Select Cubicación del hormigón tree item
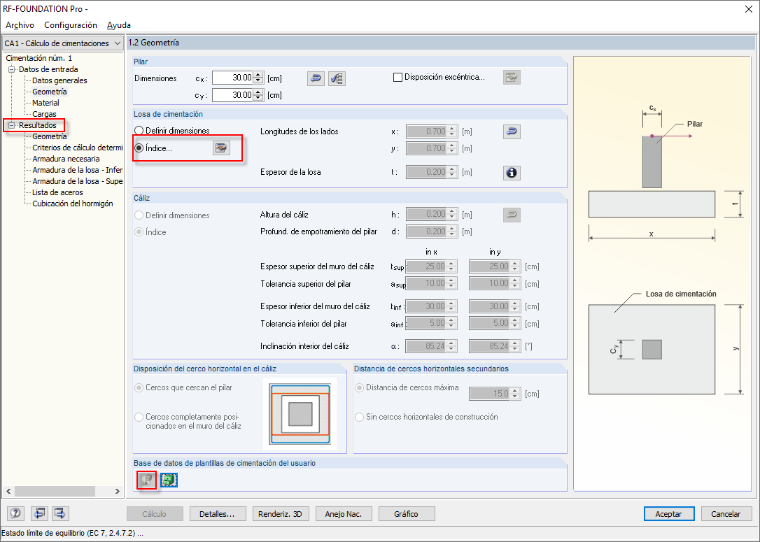This screenshot has width=760, height=542. click(73, 203)
